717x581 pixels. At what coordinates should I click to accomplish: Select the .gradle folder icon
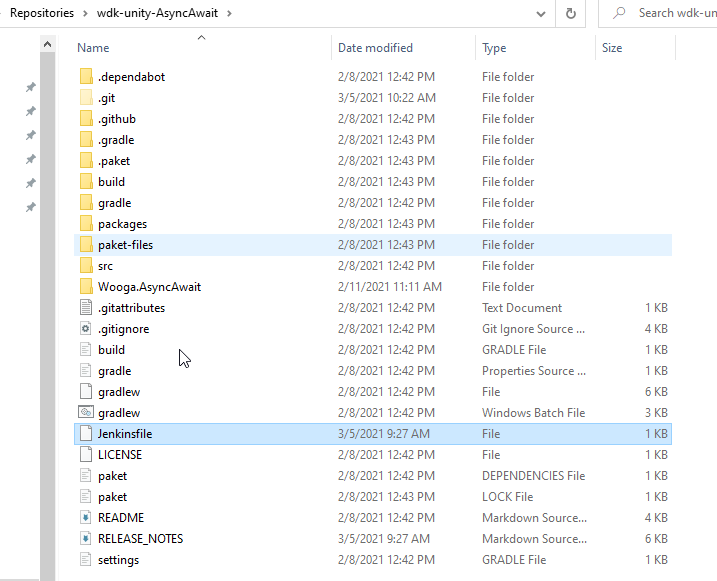click(86, 139)
